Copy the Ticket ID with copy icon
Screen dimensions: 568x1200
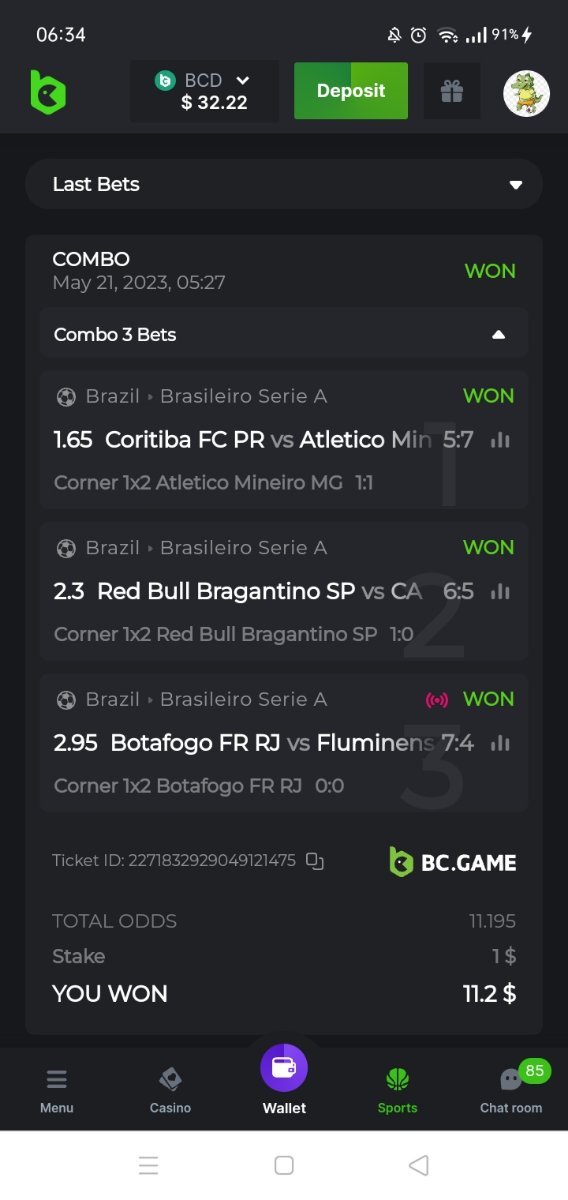[x=315, y=860]
